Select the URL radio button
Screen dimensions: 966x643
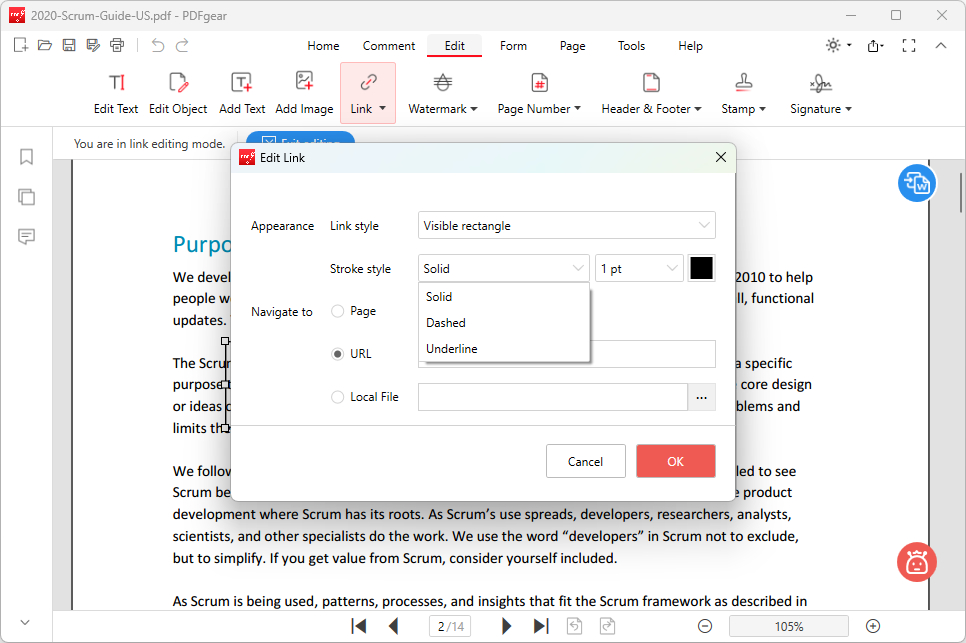[x=338, y=354]
